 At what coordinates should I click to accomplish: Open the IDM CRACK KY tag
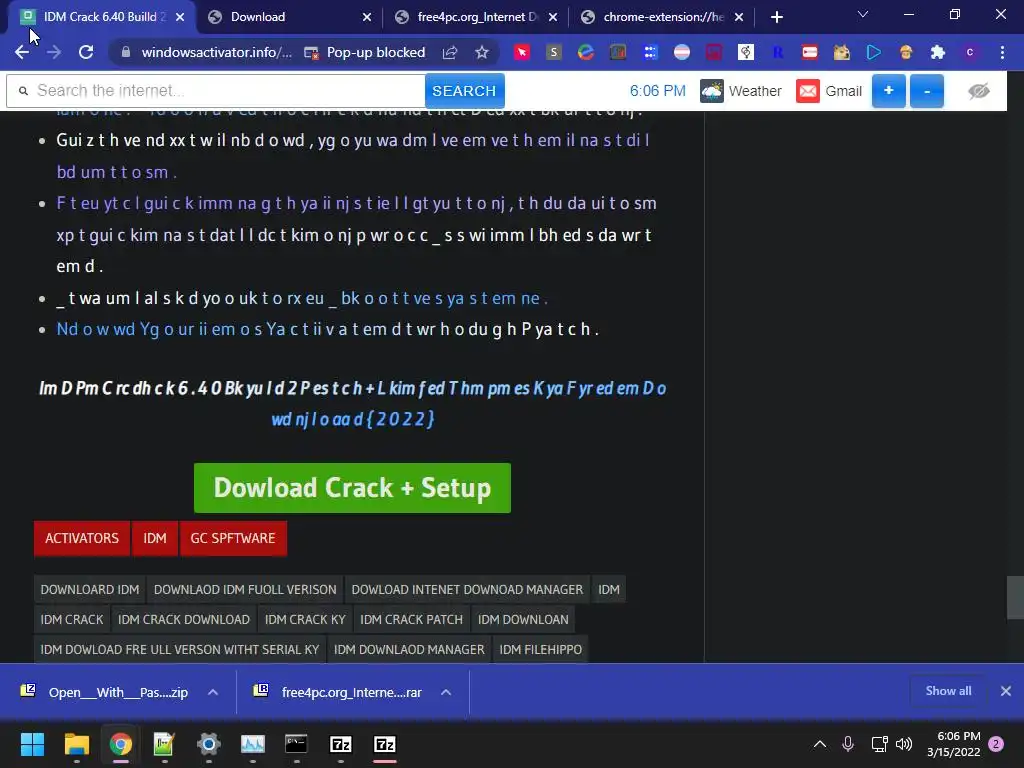(x=305, y=620)
